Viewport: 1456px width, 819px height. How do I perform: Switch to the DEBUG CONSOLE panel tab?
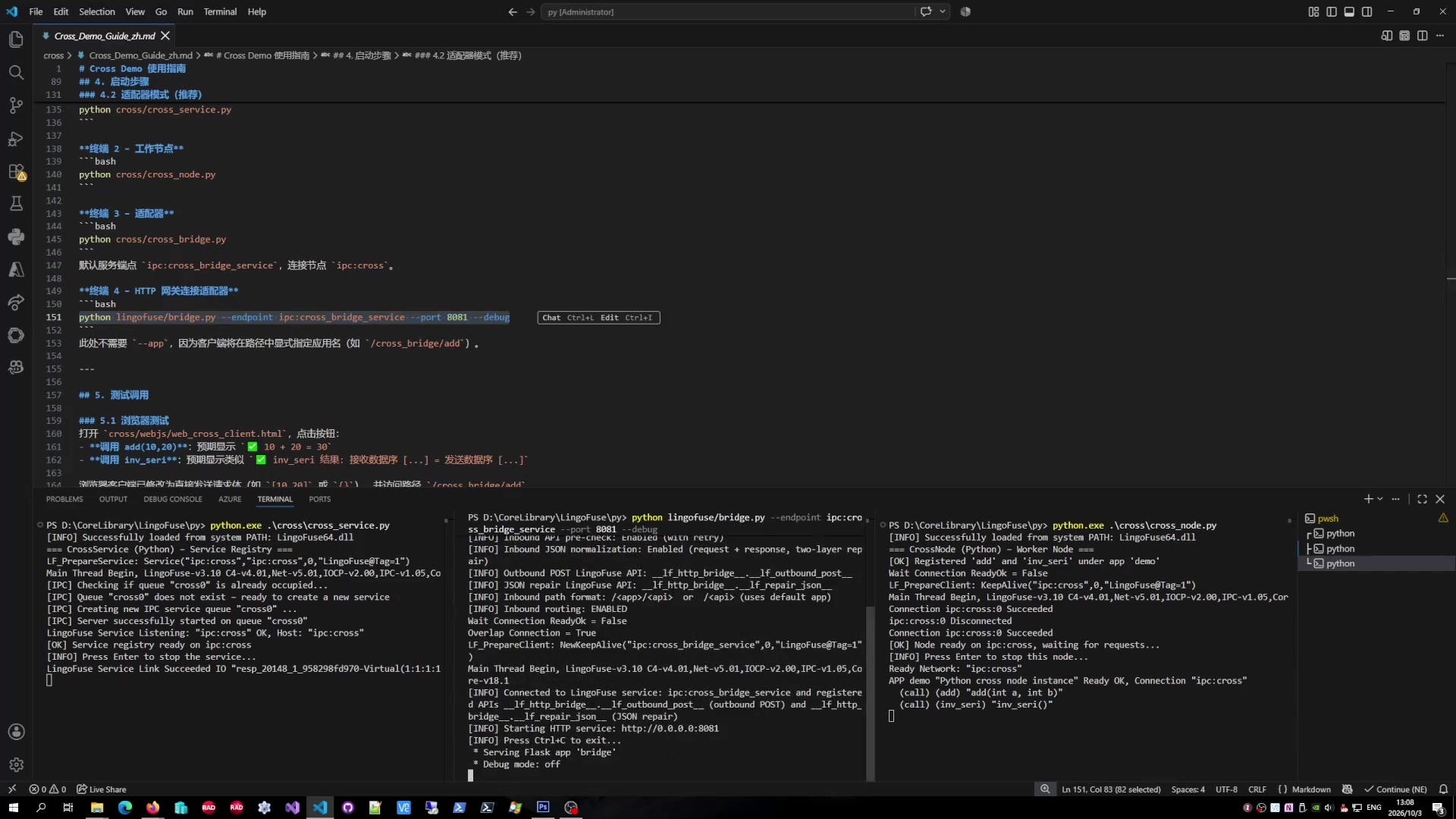tap(173, 499)
